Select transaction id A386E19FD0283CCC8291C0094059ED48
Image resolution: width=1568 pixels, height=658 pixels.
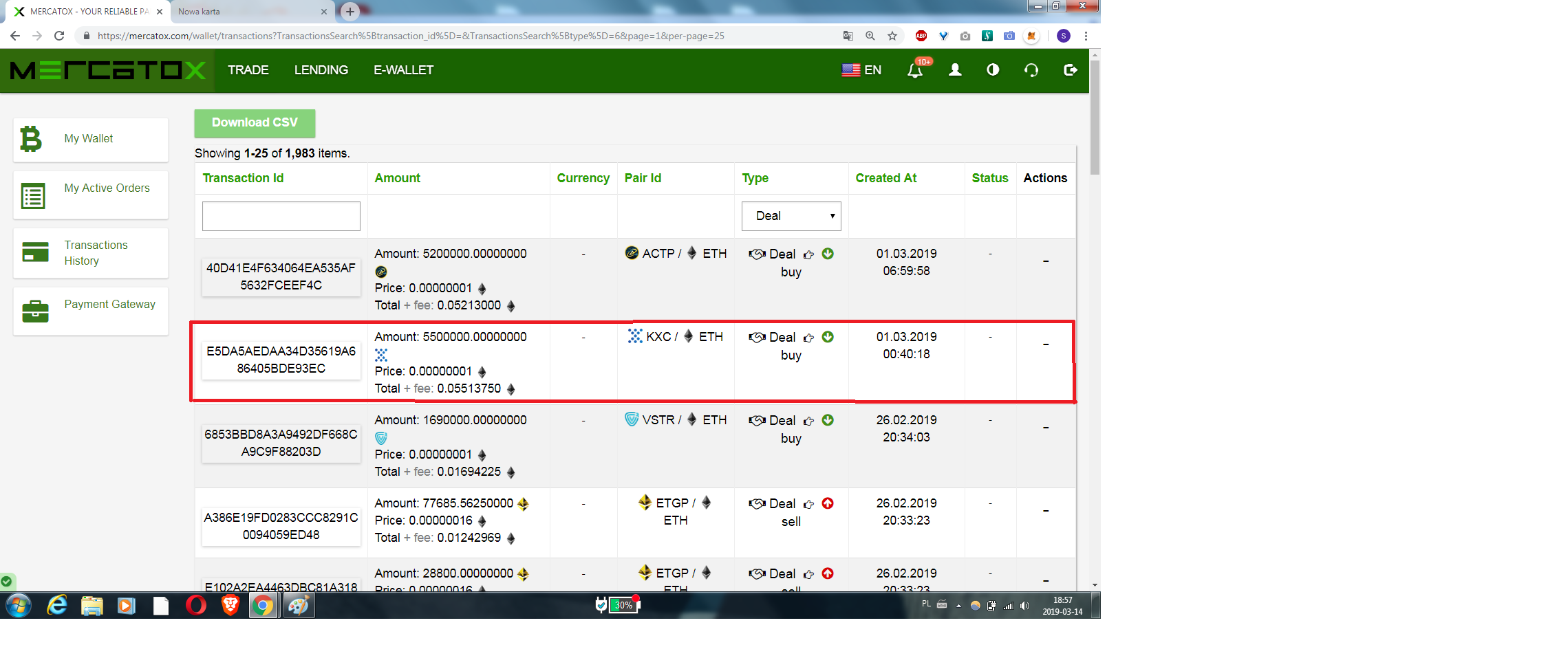281,526
